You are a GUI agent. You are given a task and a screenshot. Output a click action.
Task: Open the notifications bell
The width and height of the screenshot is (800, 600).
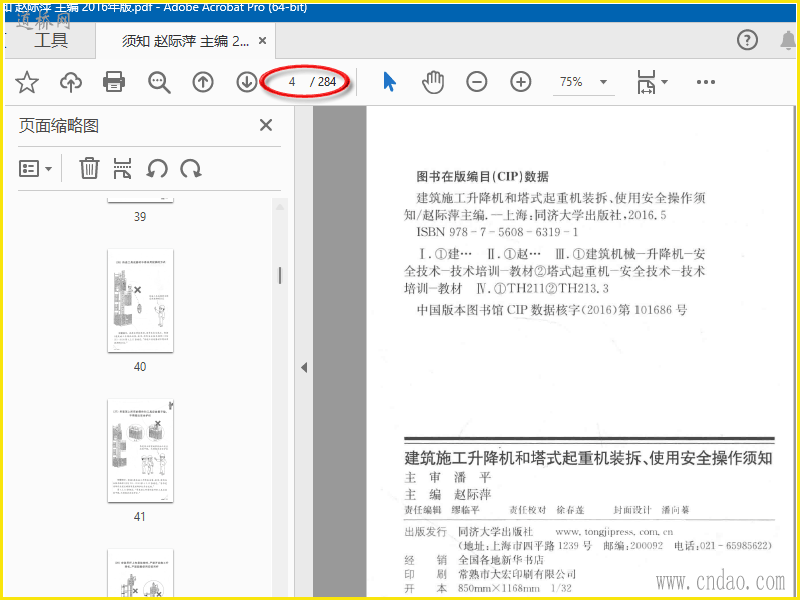coord(789,40)
